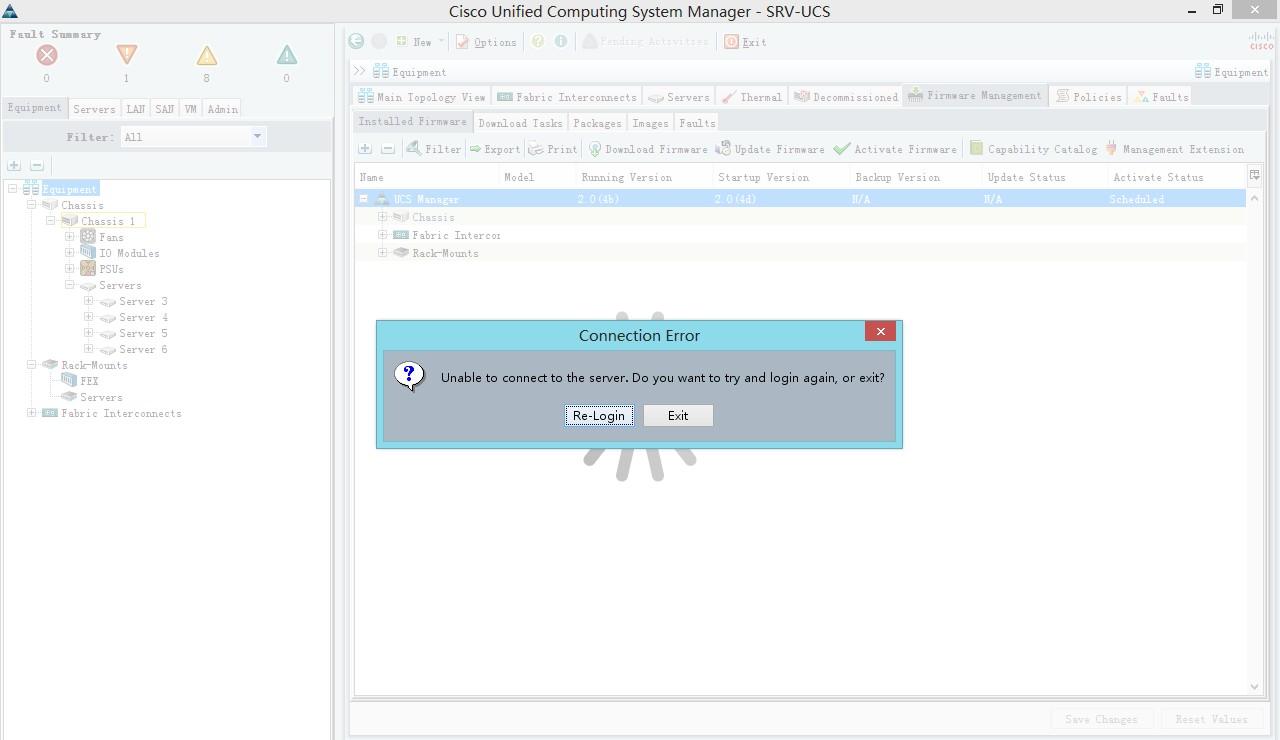Switch to the Servers navigation tab
1280x740 pixels.
[94, 109]
